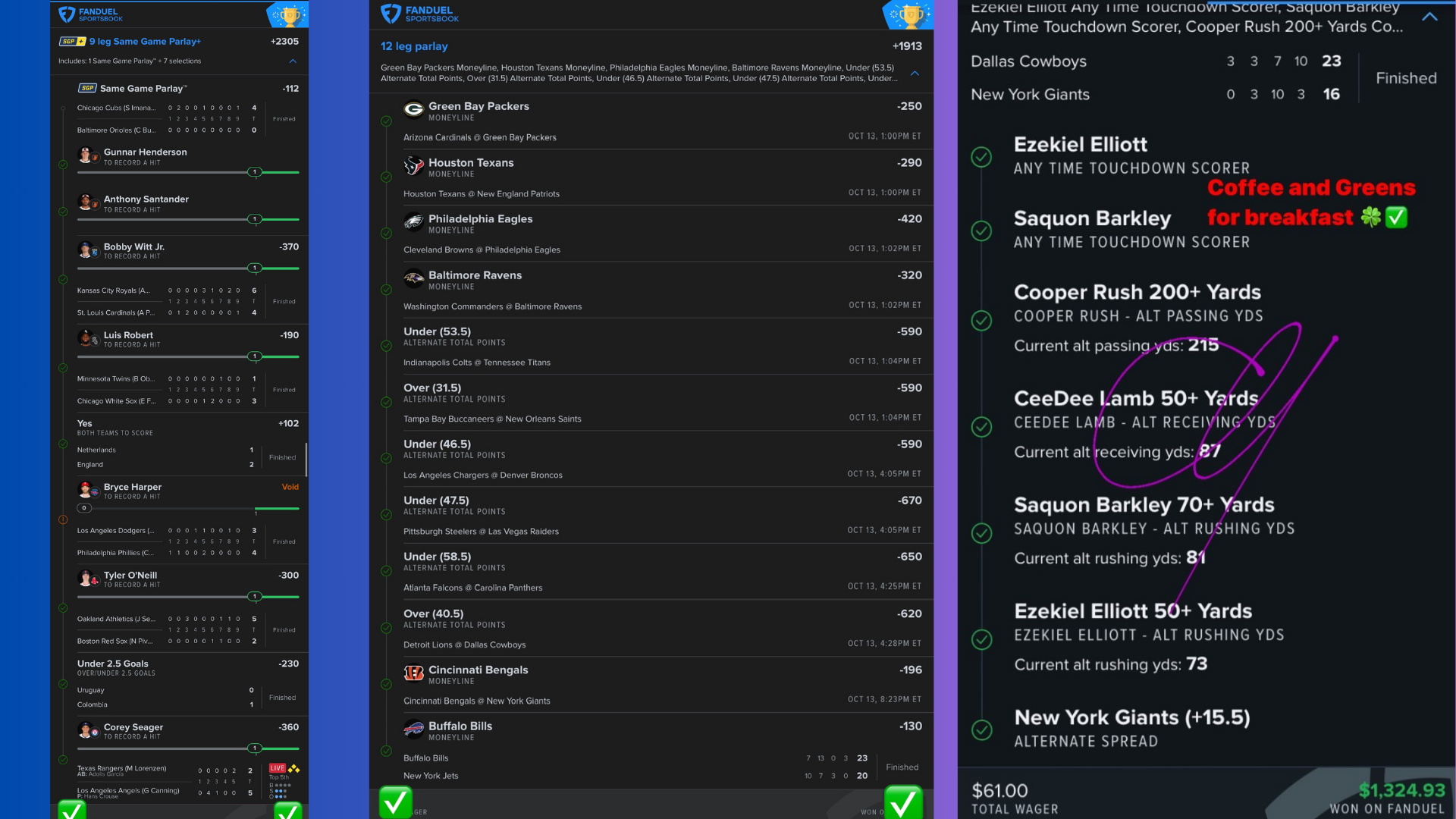Click Bobby Witt Jr.'s player avatar

click(87, 250)
